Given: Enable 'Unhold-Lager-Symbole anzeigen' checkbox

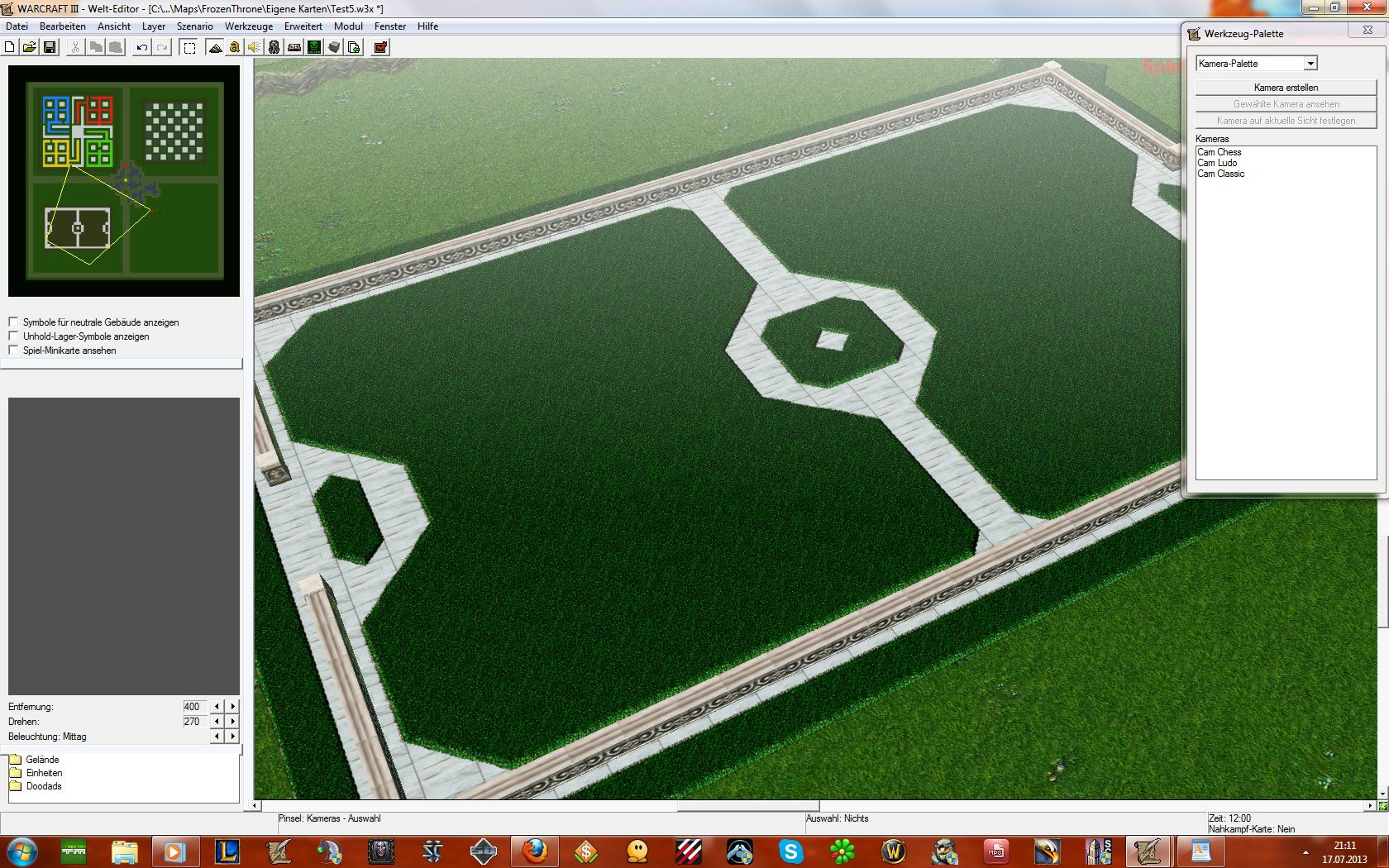Looking at the screenshot, I should [x=13, y=336].
